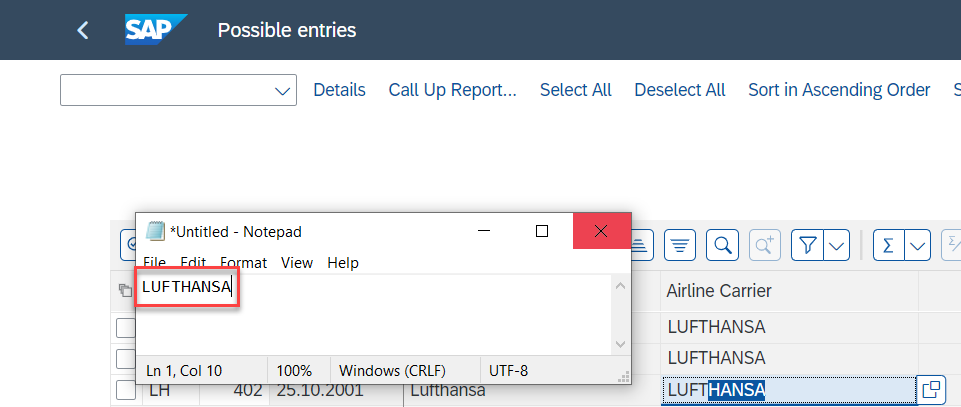The width and height of the screenshot is (961, 407).
Task: Click the highlighted LUFTHANSA input cell
Action: click(788, 390)
